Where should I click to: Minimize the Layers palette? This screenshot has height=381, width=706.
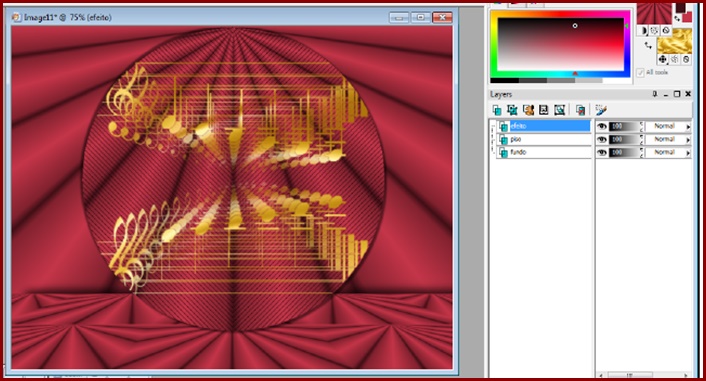[666, 94]
